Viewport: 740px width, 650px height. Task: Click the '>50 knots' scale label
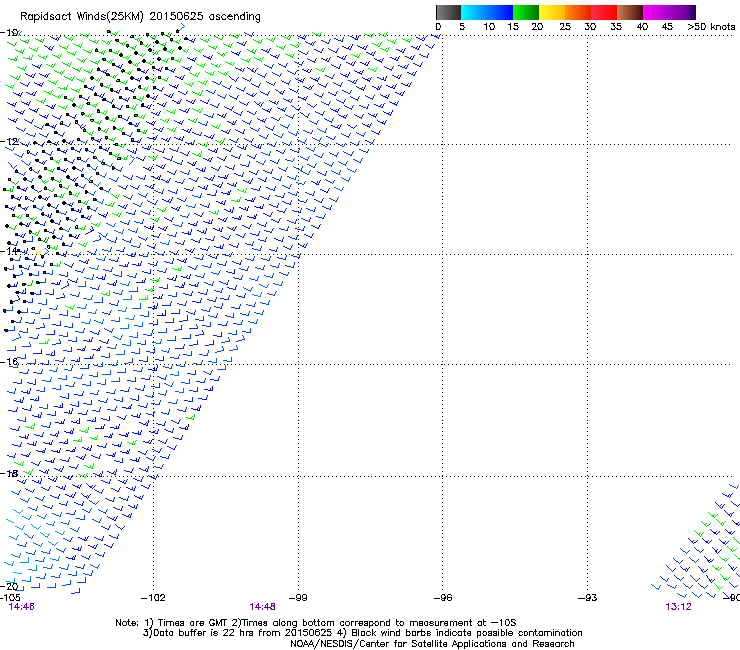[711, 27]
